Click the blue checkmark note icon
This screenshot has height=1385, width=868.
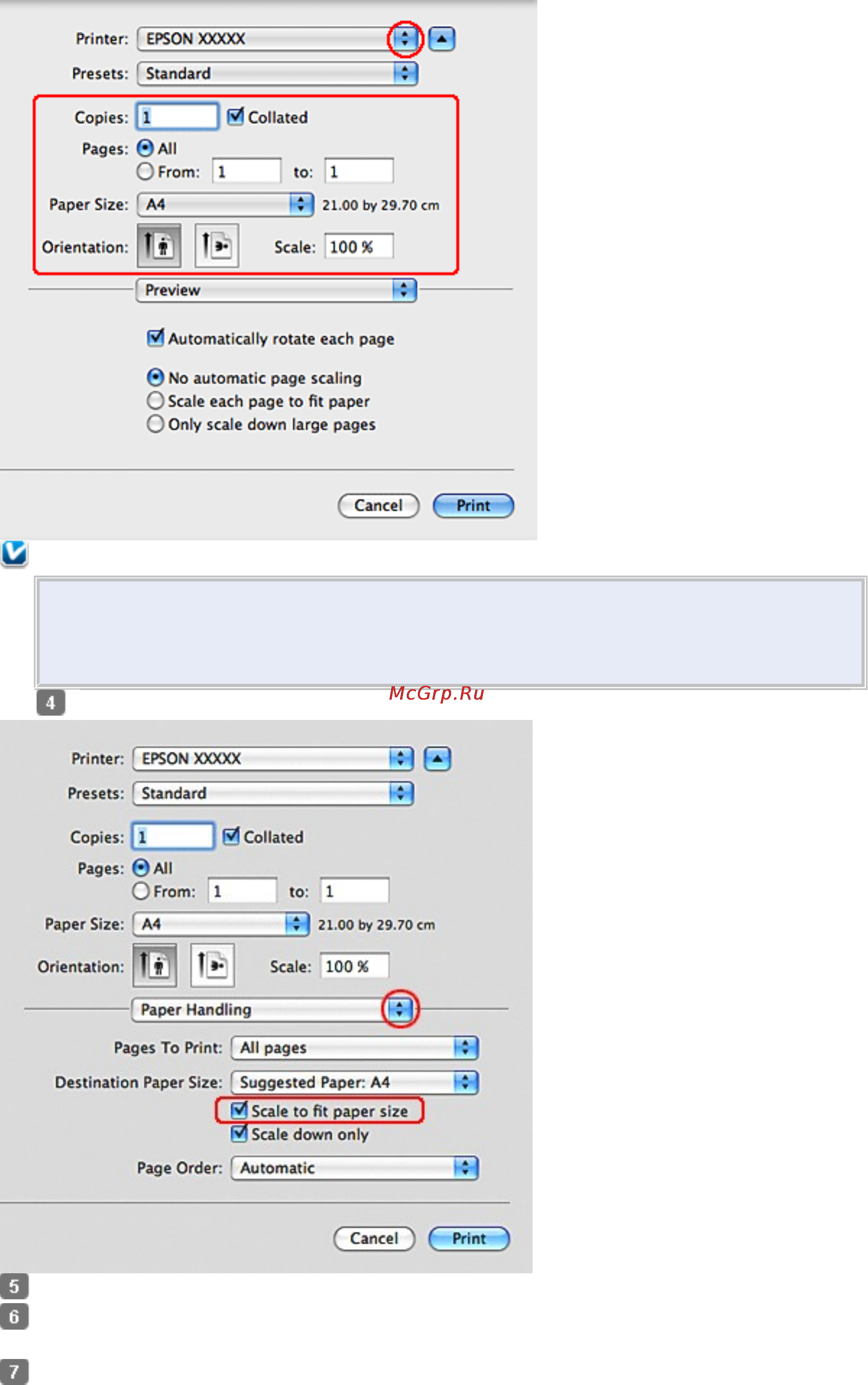(x=14, y=553)
